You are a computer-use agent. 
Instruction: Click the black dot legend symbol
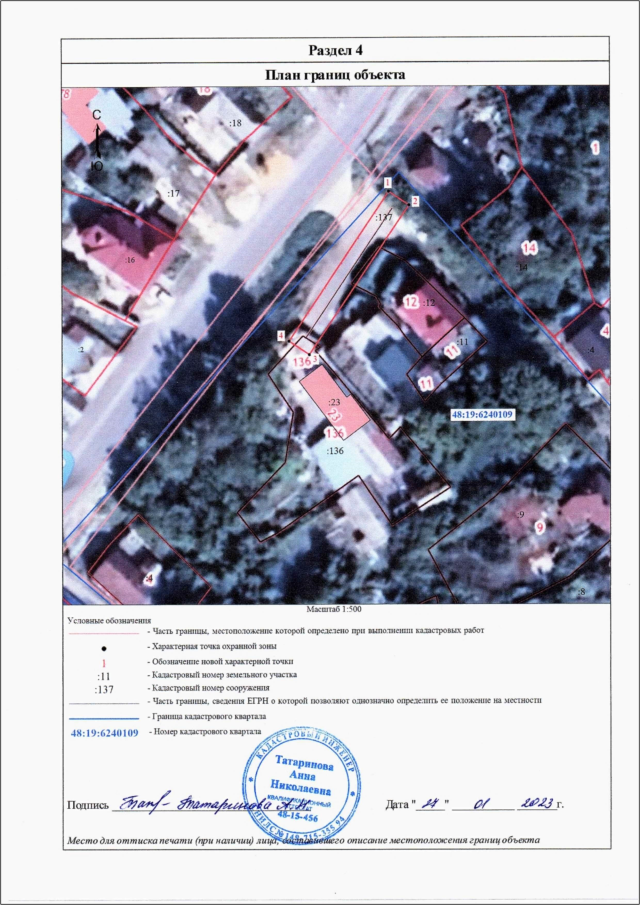pos(103,648)
